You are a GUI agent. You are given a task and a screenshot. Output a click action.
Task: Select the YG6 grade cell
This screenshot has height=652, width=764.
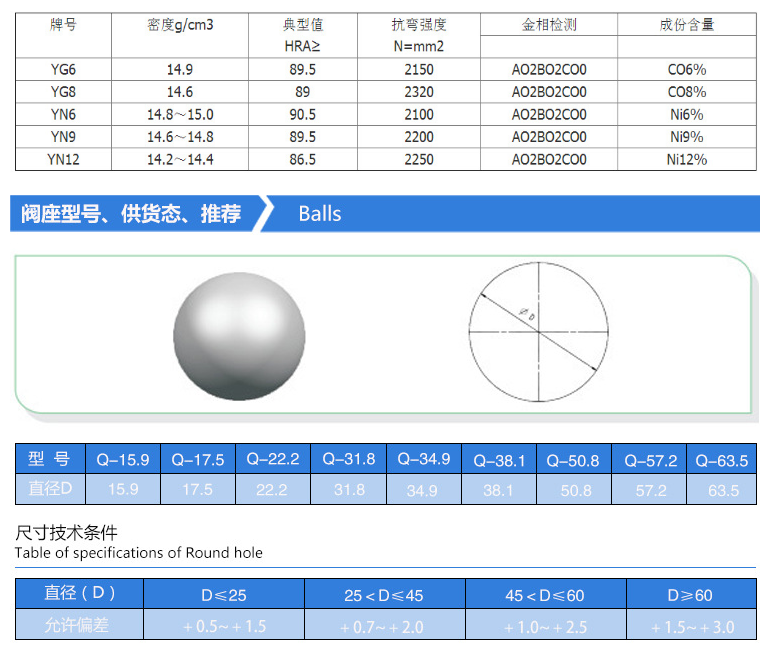[x=63, y=70]
